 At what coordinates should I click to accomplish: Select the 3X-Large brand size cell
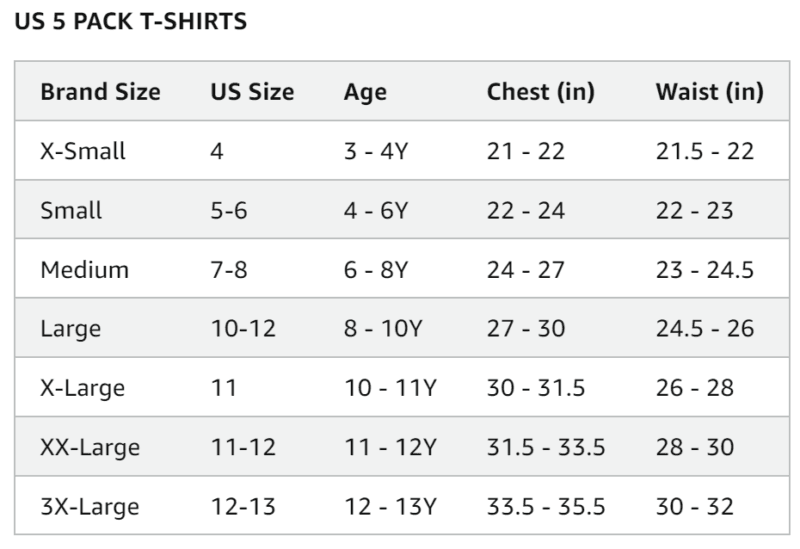(90, 506)
